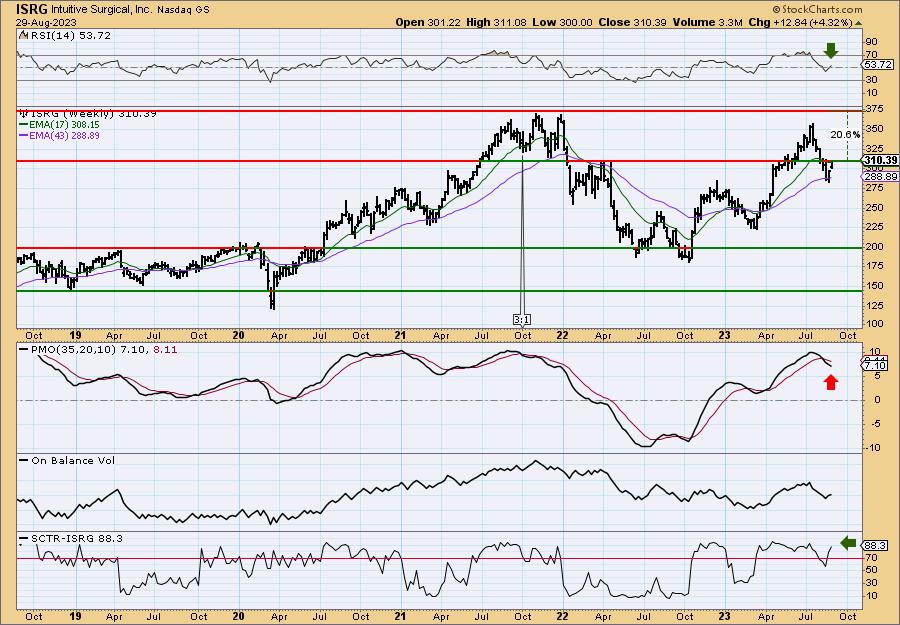Click the 88.3 SCTR value tag on right
This screenshot has height=625, width=900.
[876, 545]
